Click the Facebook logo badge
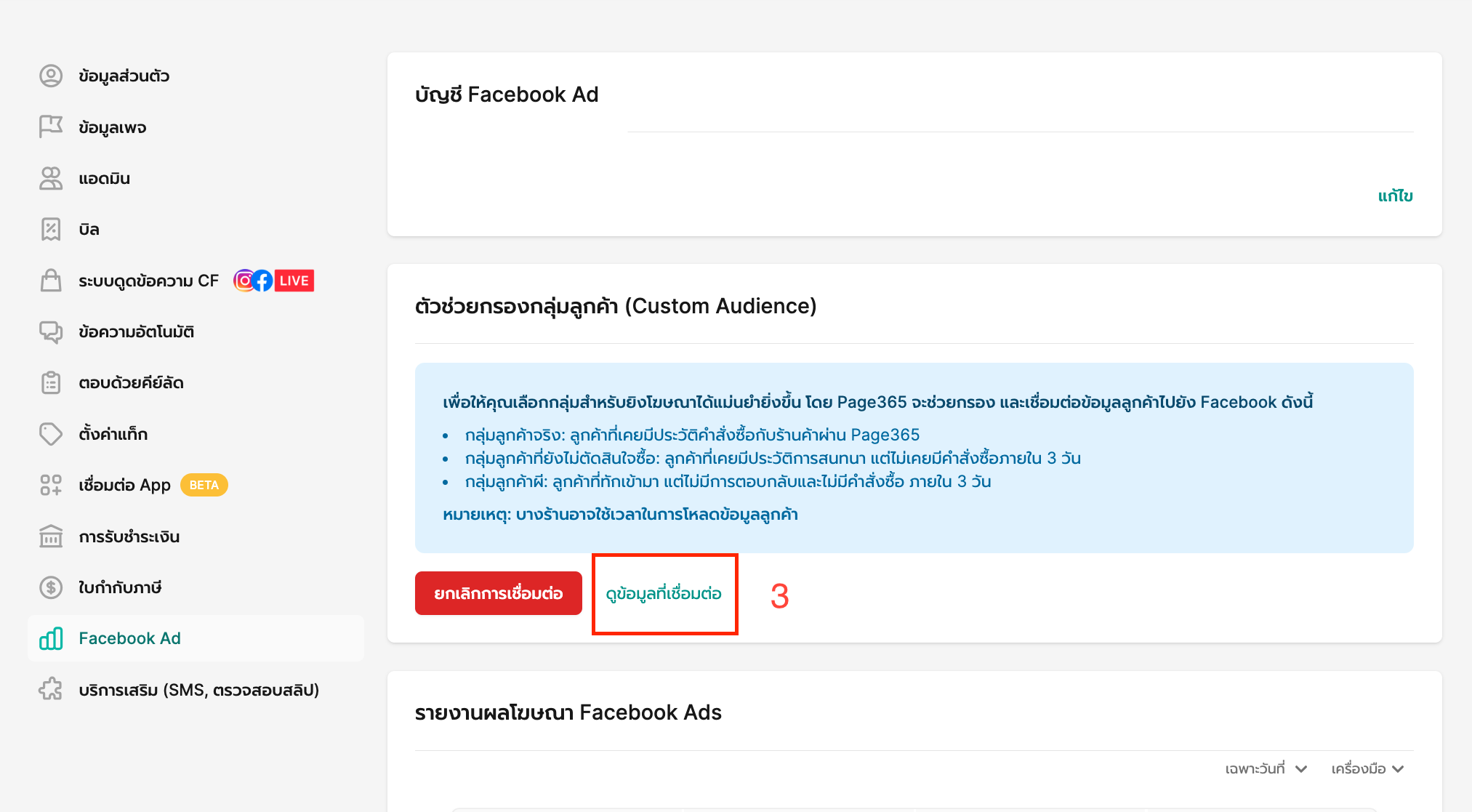1472x812 pixels. pos(262,281)
